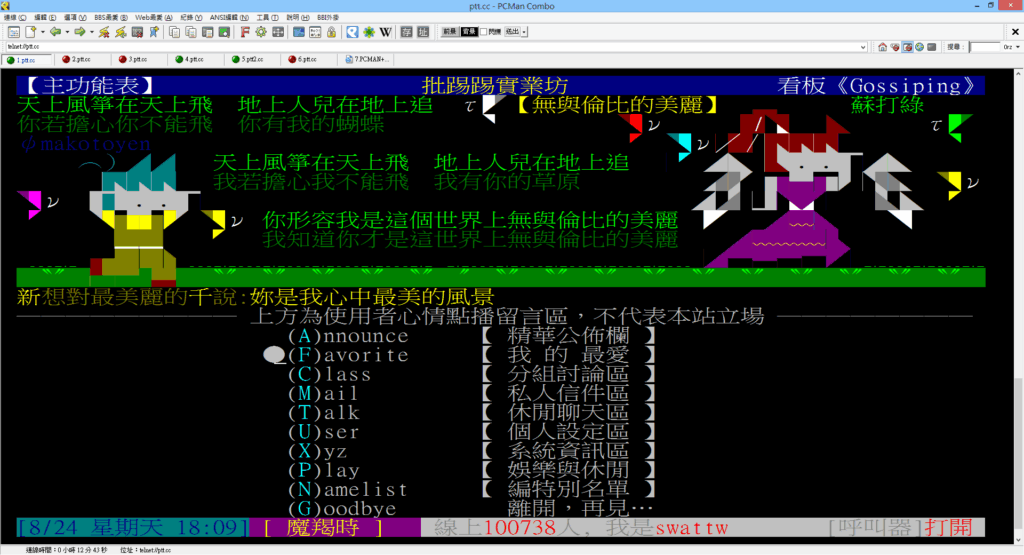Click the red lightning disconnect icon
The height and width of the screenshot is (555, 1024).
coord(104,32)
